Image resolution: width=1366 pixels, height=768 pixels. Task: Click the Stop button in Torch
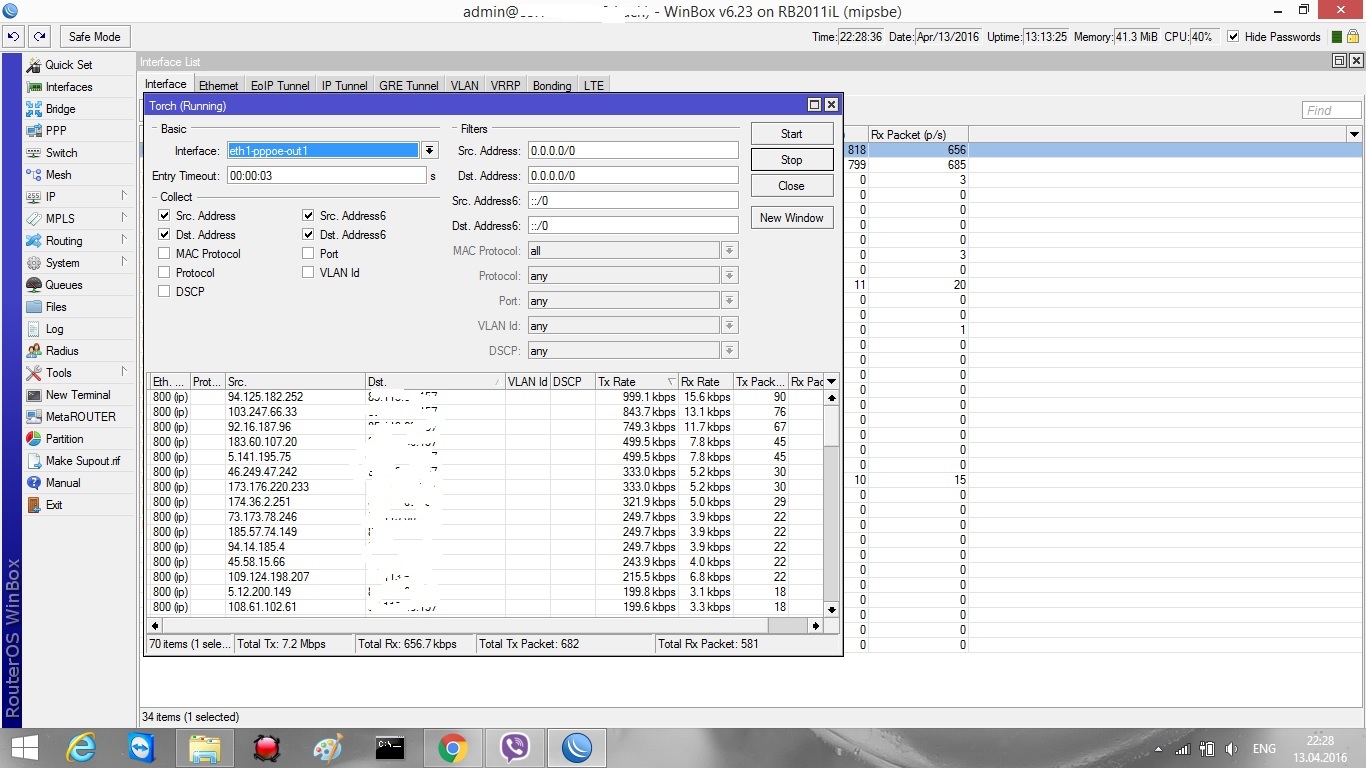[792, 160]
